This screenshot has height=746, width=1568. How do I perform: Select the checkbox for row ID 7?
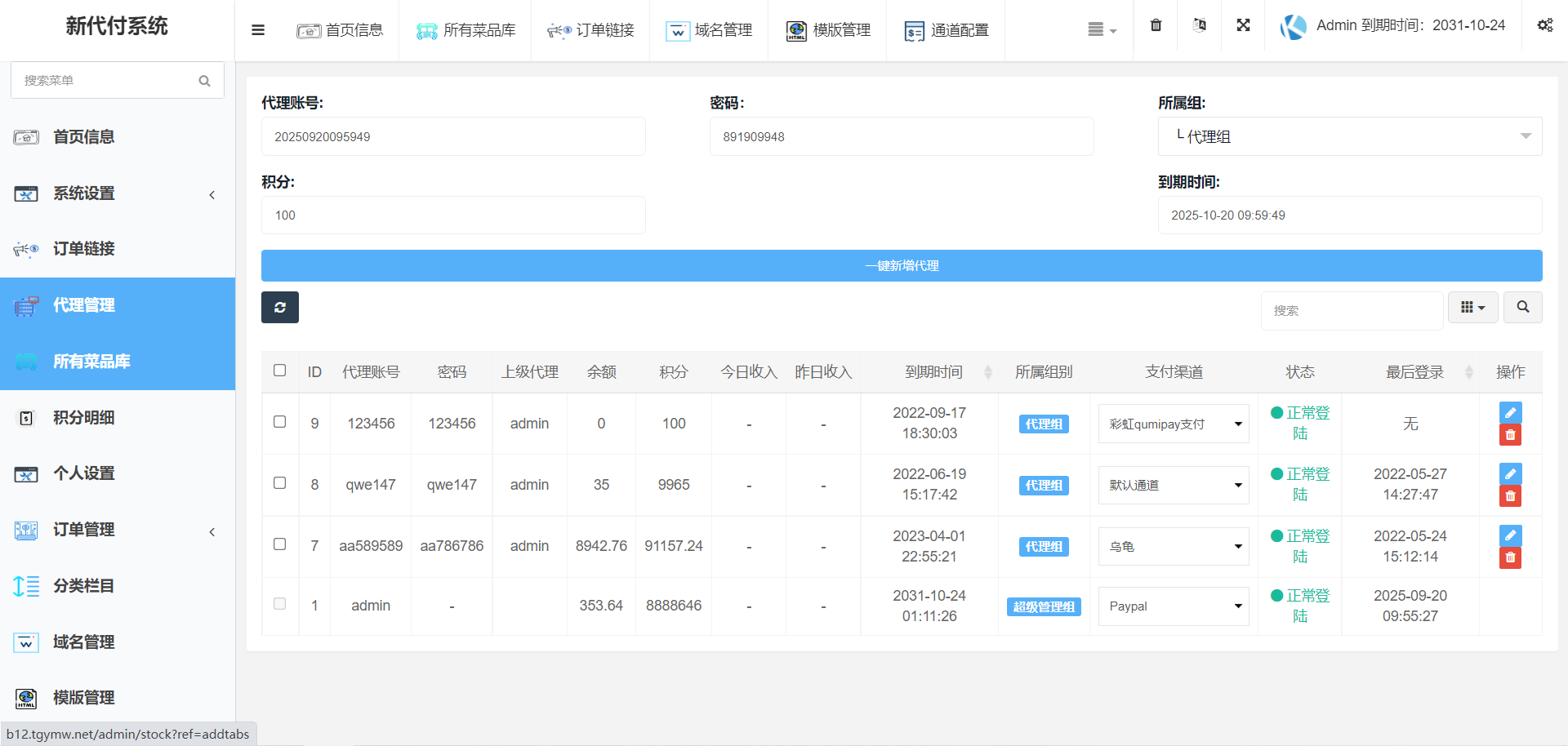(x=279, y=544)
